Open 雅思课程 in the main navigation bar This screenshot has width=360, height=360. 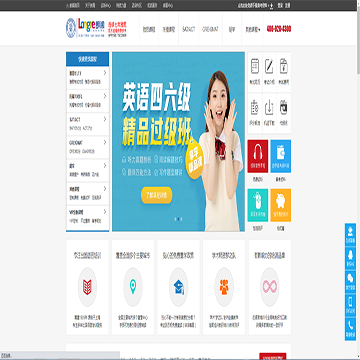coord(149,29)
